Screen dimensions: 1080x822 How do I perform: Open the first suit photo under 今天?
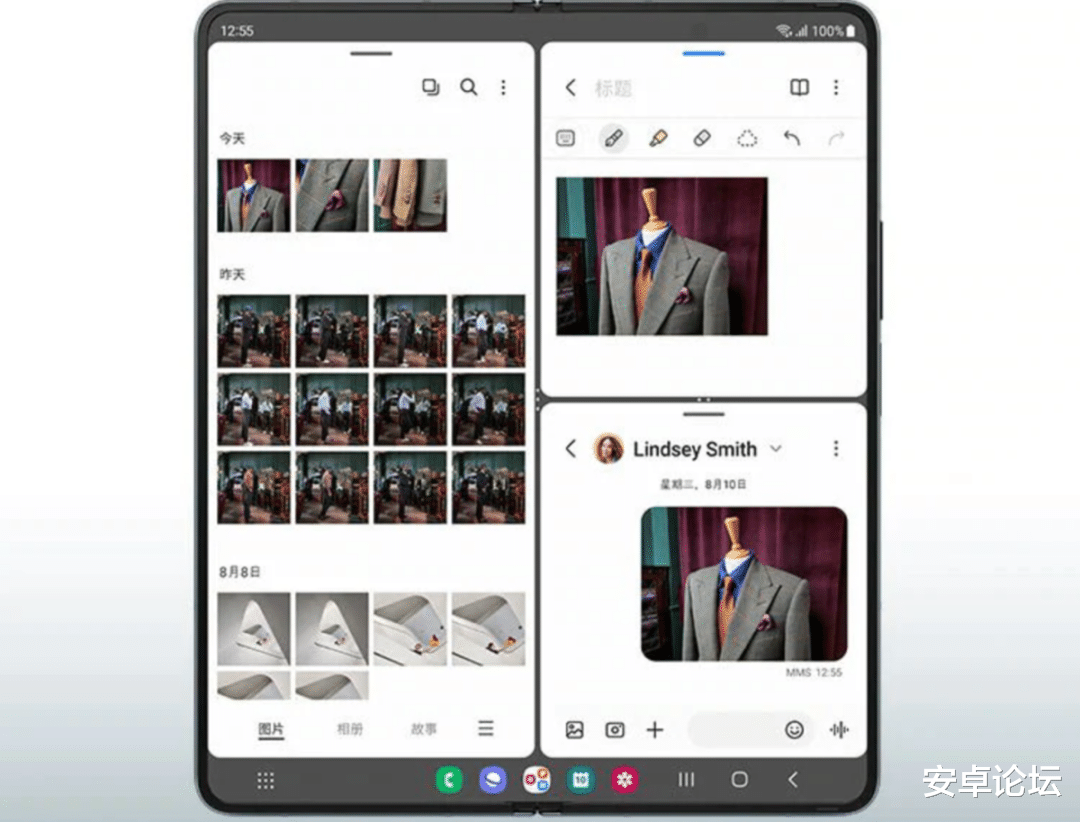click(x=254, y=196)
